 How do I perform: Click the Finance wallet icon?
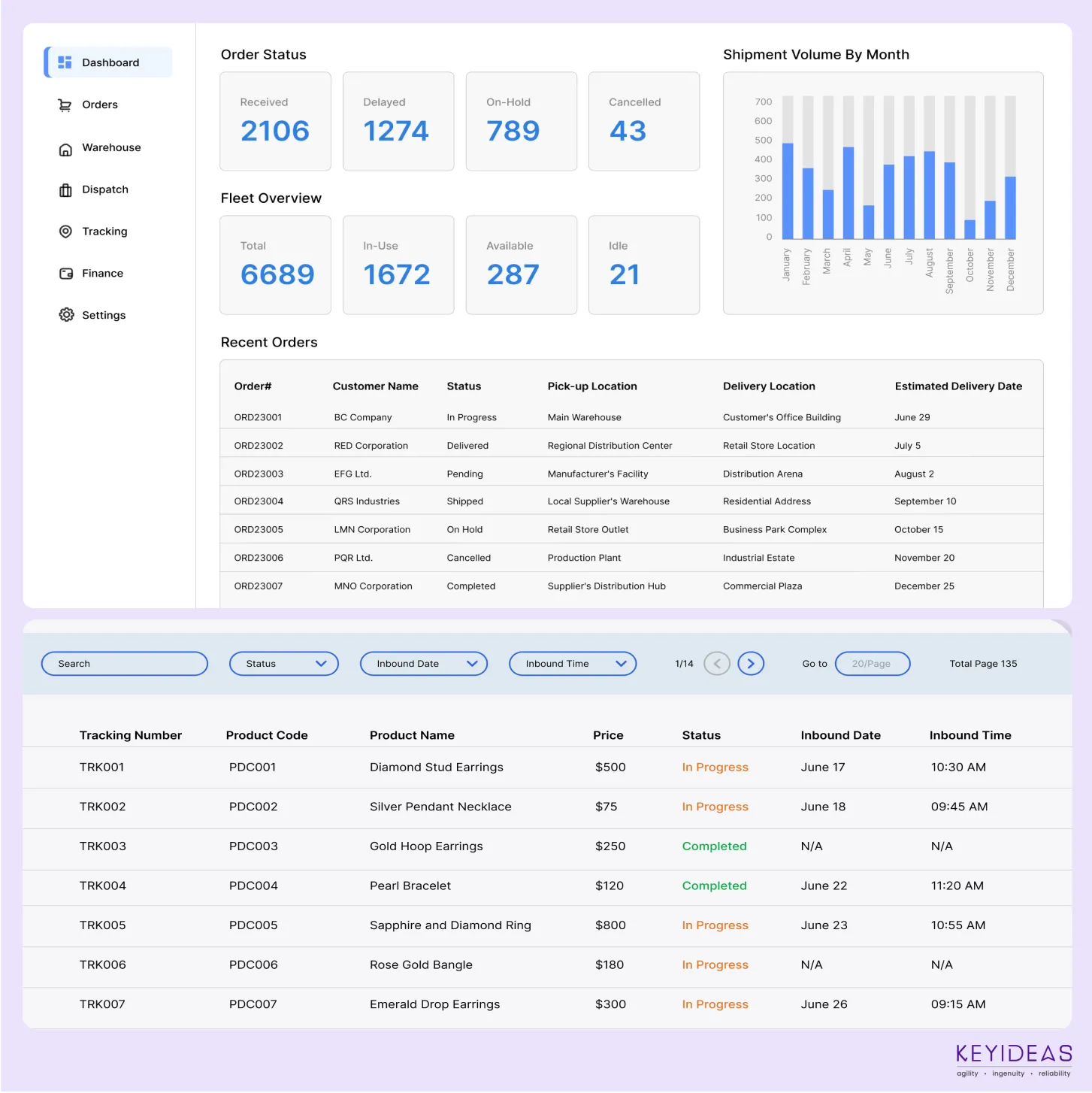[65, 274]
